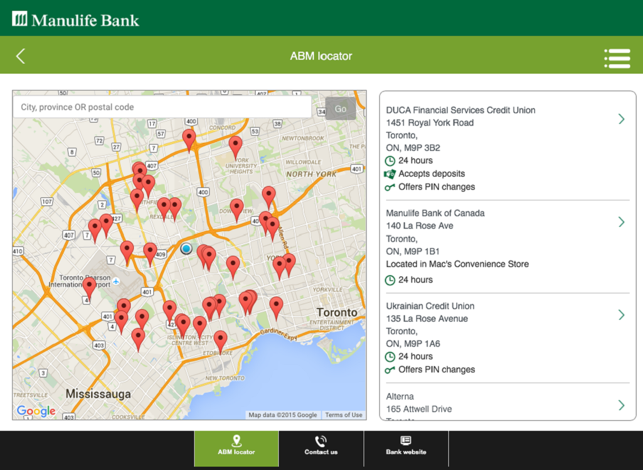Click the key icon for DUCA PIN changes
The width and height of the screenshot is (643, 470).
[x=390, y=187]
